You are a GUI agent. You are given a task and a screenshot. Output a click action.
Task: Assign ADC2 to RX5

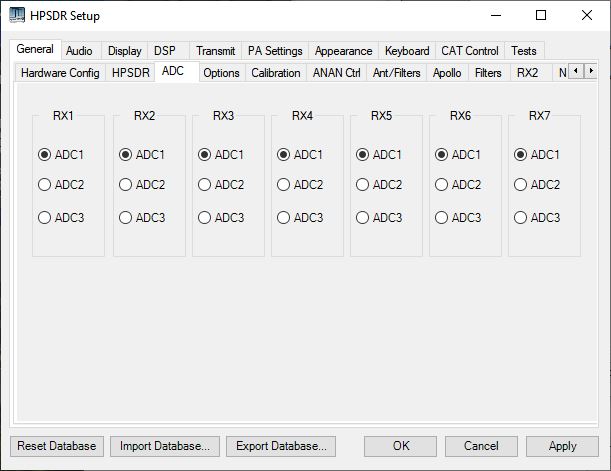pyautogui.click(x=362, y=184)
